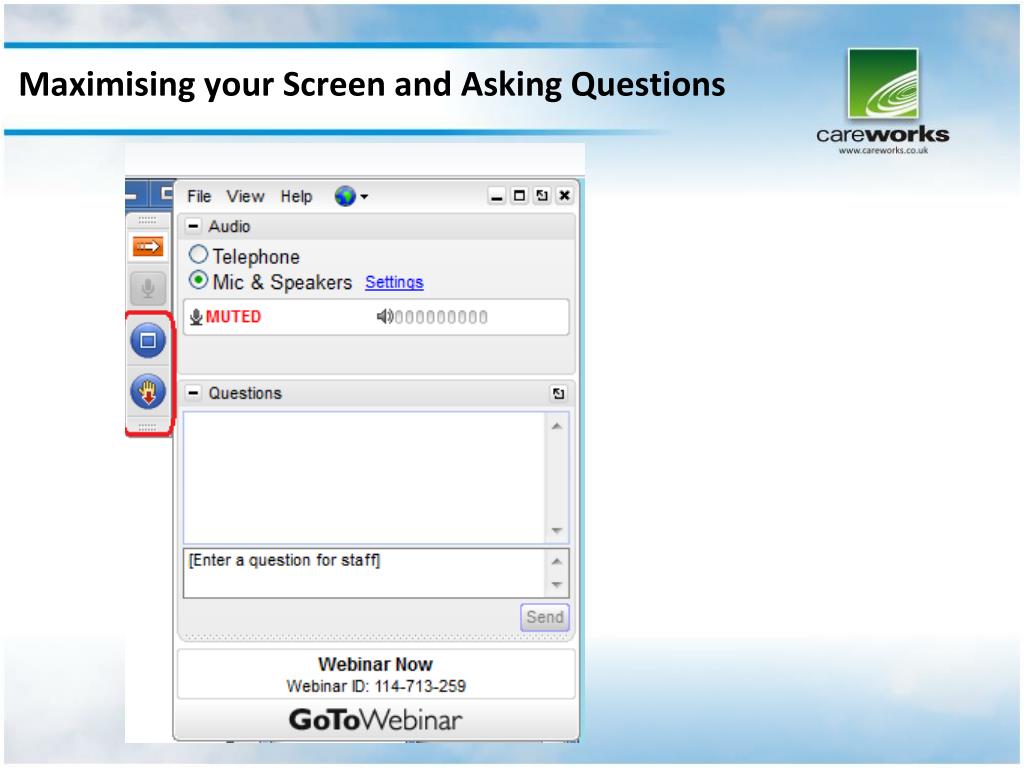Screen dimensions: 1024x768
Task: Open the audio Settings link
Action: point(394,282)
